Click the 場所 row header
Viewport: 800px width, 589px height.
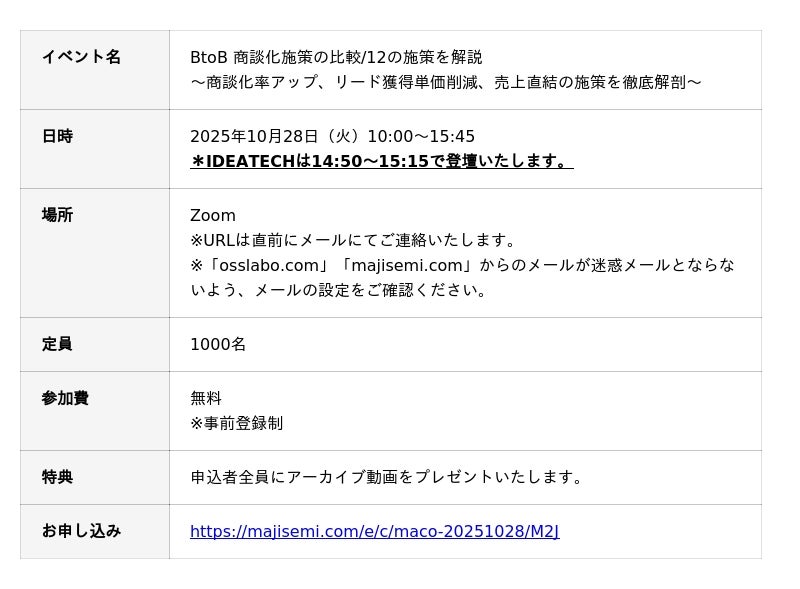pos(57,215)
